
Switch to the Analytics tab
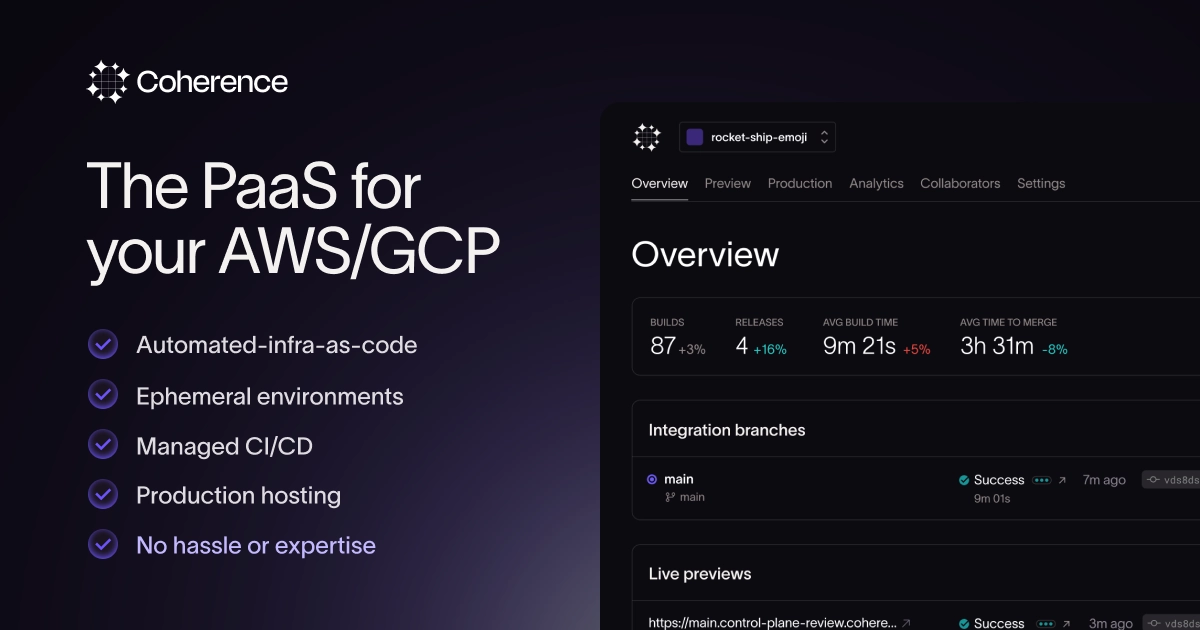click(876, 183)
